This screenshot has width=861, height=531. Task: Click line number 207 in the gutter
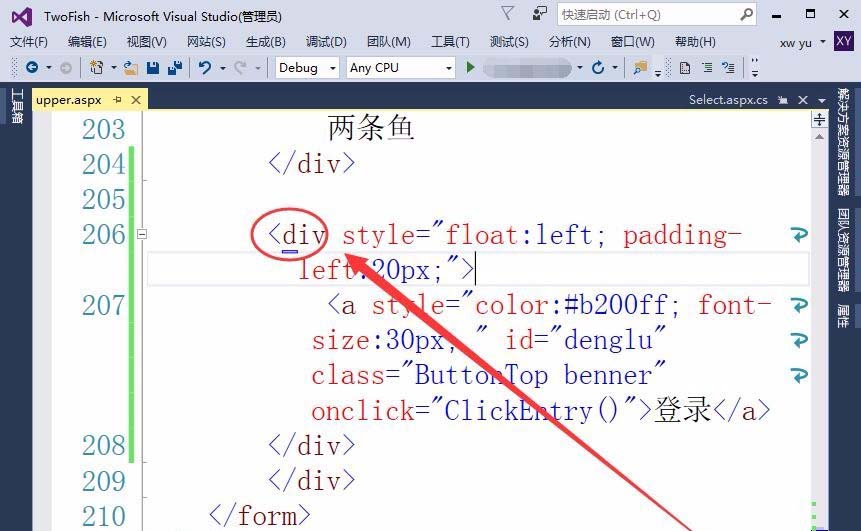tap(103, 305)
